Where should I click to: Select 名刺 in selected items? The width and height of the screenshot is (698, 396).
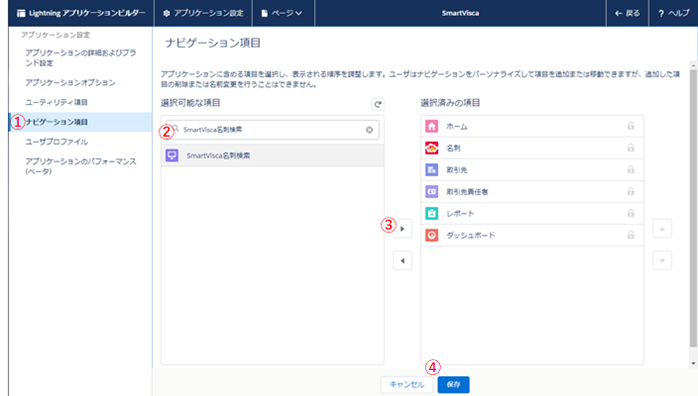tap(532, 148)
